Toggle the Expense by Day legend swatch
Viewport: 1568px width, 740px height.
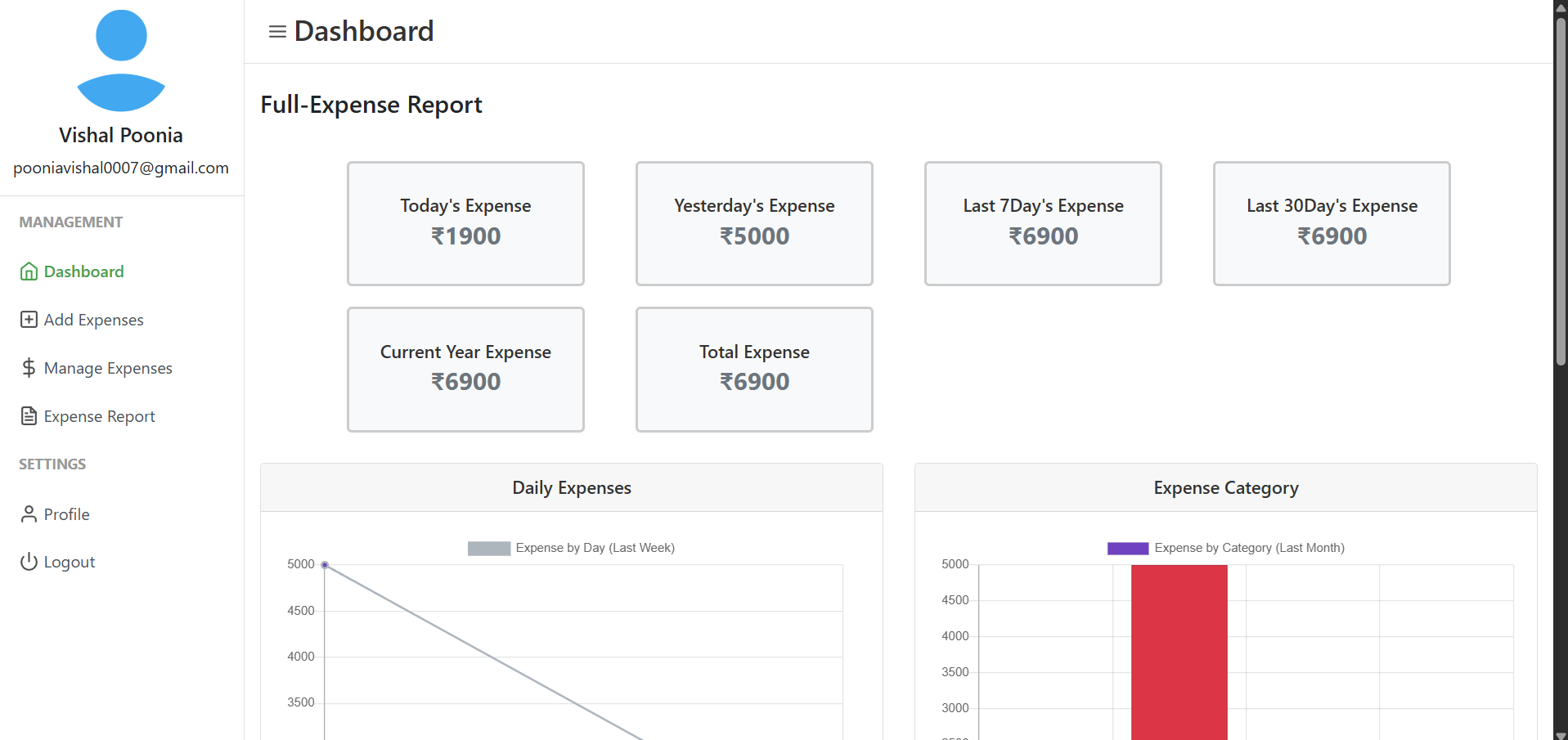tap(489, 549)
